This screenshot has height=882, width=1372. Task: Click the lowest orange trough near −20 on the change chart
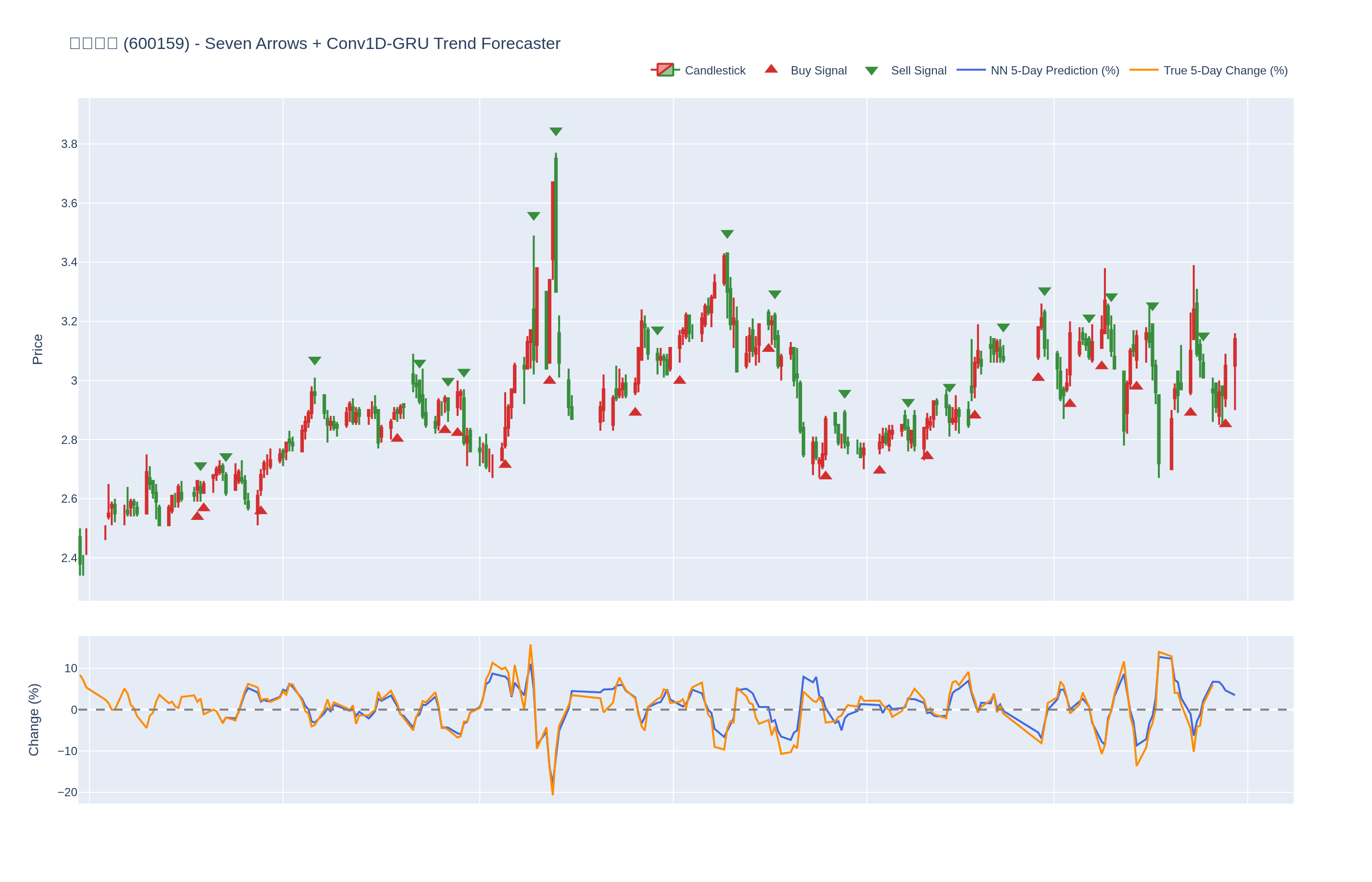pos(553,794)
